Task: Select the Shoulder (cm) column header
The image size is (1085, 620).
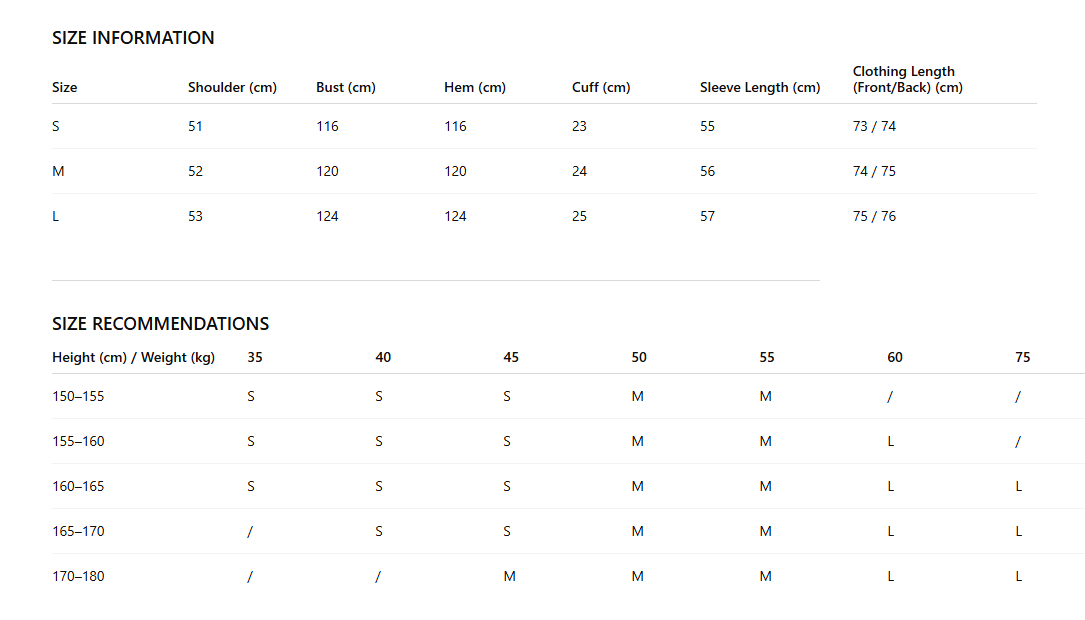Action: 232,87
